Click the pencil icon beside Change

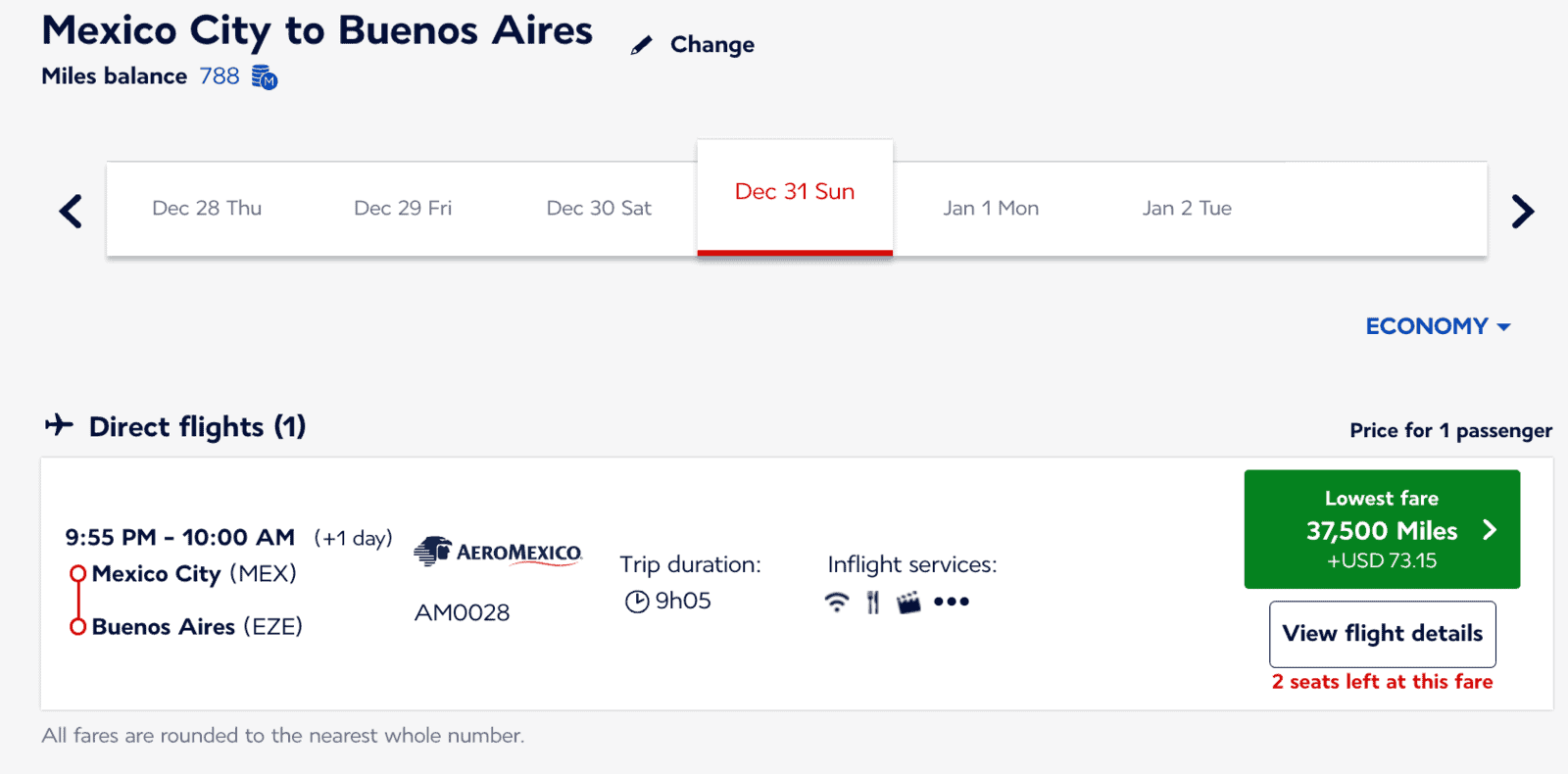(x=642, y=43)
